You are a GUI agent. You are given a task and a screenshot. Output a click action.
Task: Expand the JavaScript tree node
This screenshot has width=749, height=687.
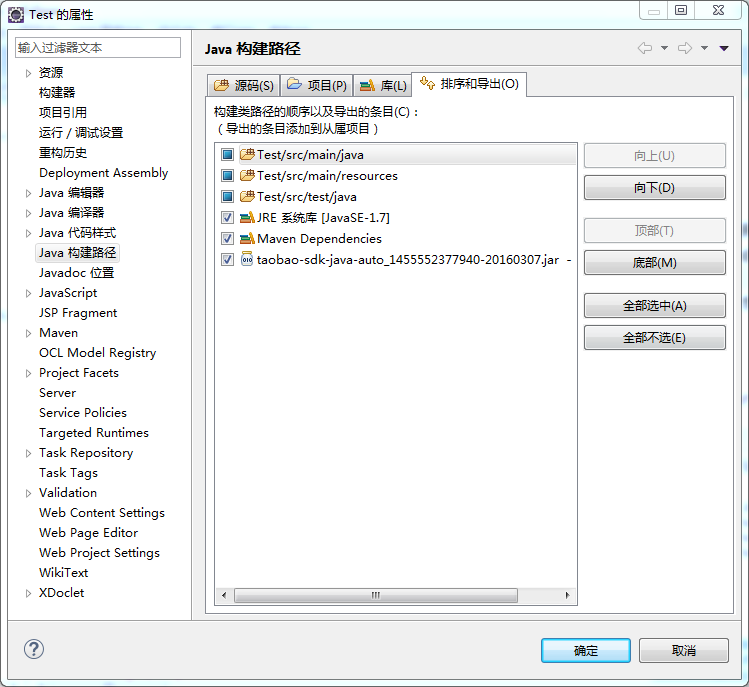(x=28, y=293)
